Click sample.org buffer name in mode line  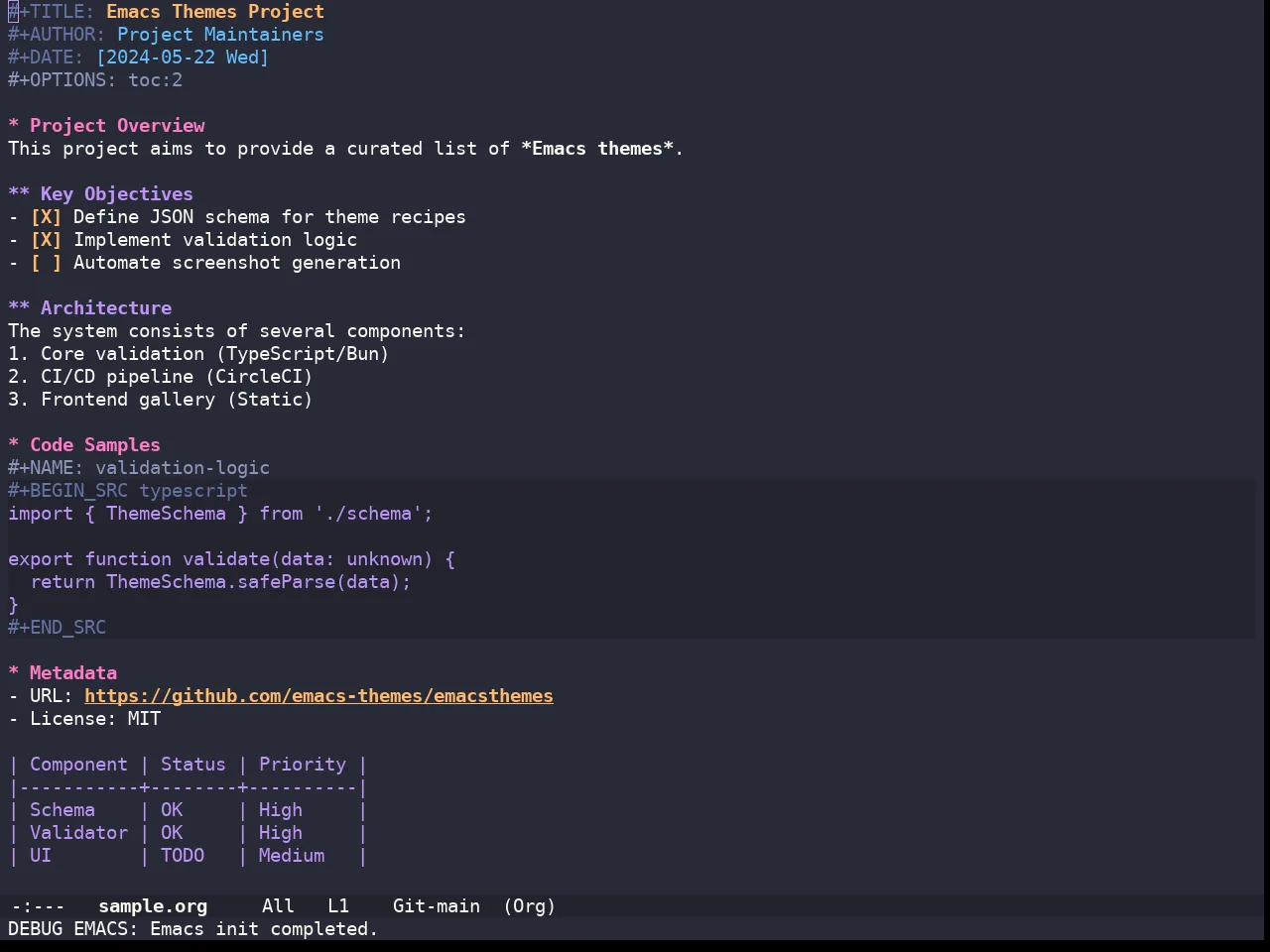pyautogui.click(x=153, y=906)
